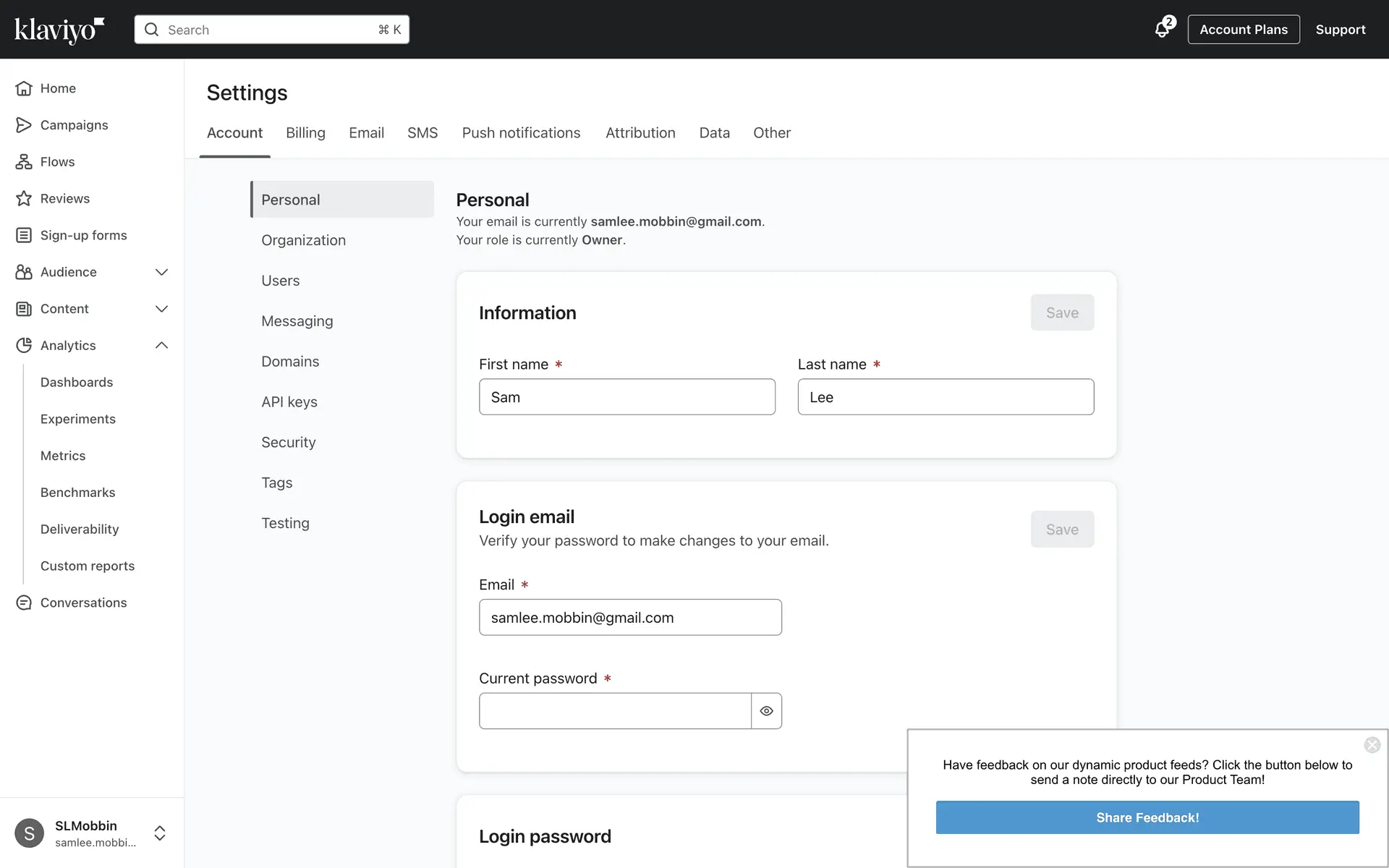The width and height of the screenshot is (1389, 868).
Task: Click the Conversations chat icon
Action: point(24,603)
